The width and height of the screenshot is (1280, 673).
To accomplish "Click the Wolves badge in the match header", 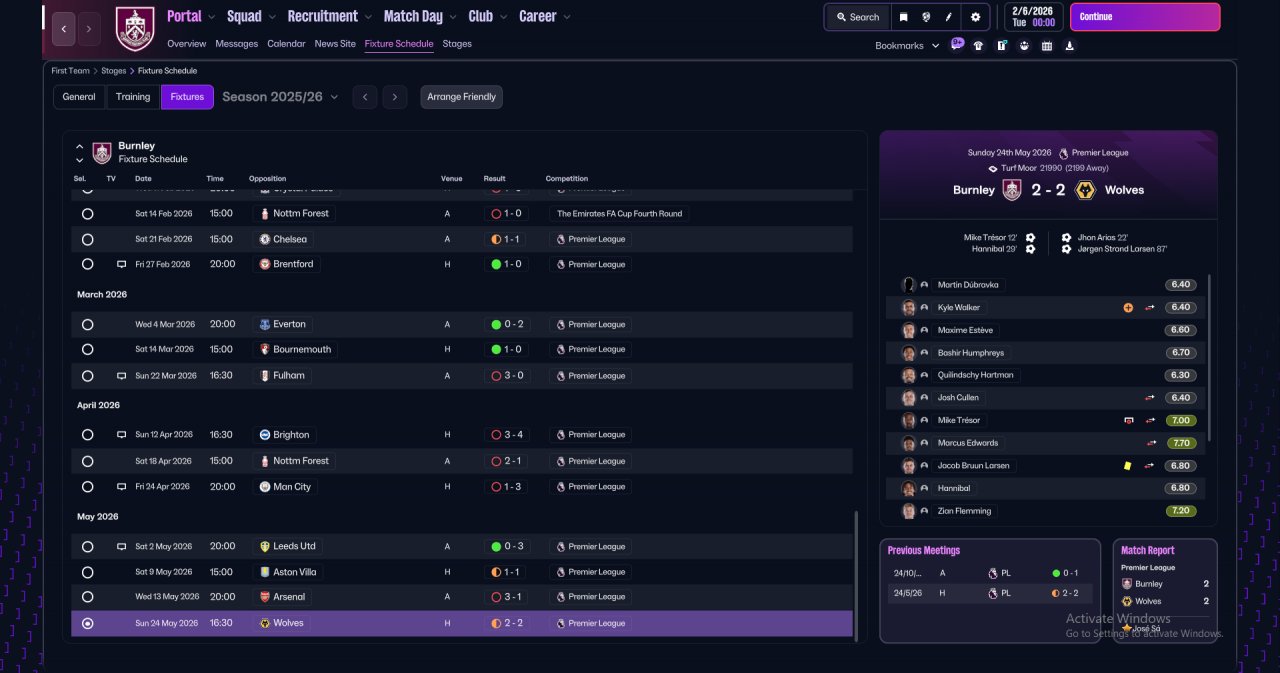I will coord(1085,190).
